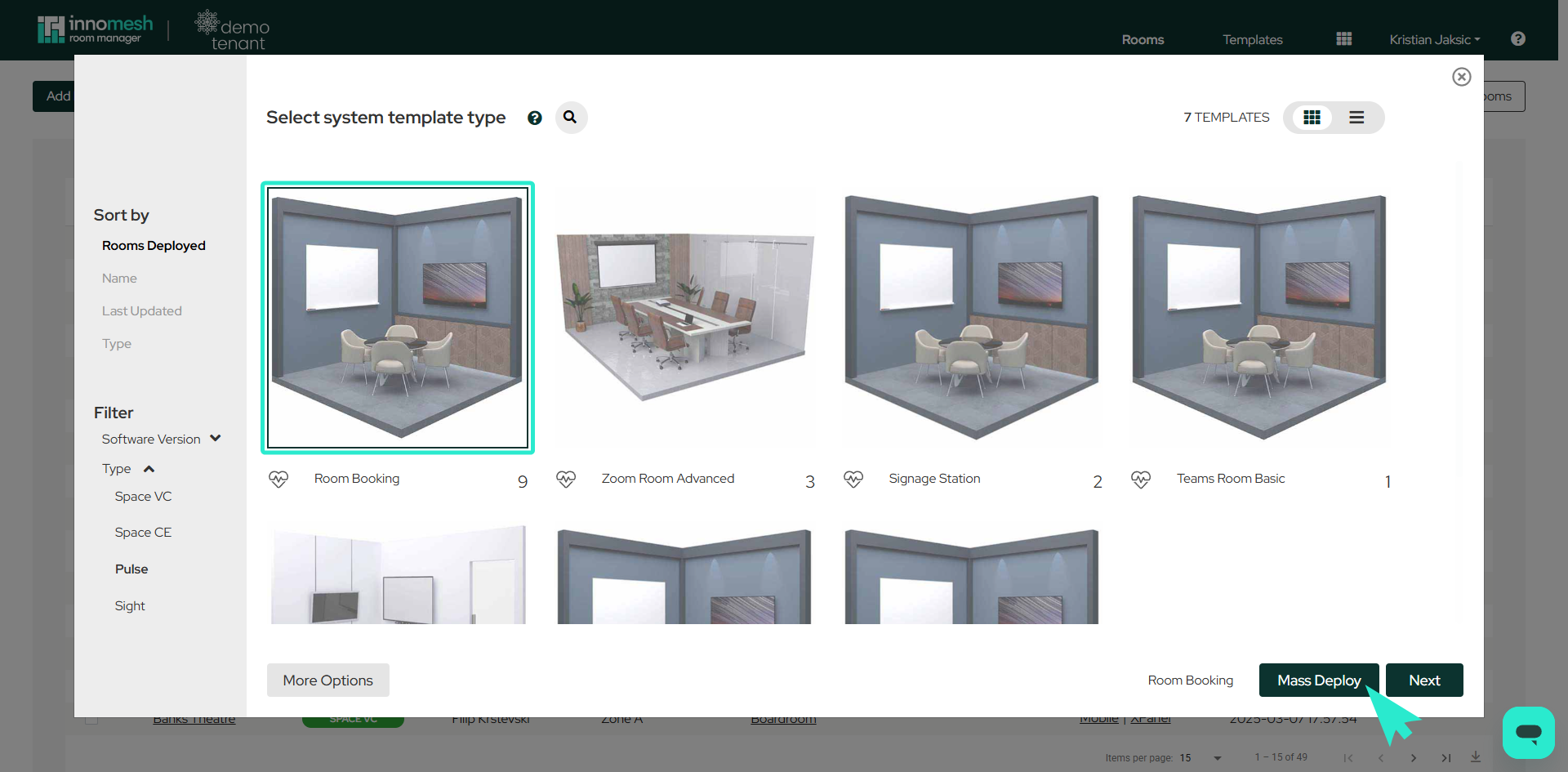Click health icon next to Zoom Room Advanced
Viewport: 1568px width, 772px height.
(x=566, y=480)
